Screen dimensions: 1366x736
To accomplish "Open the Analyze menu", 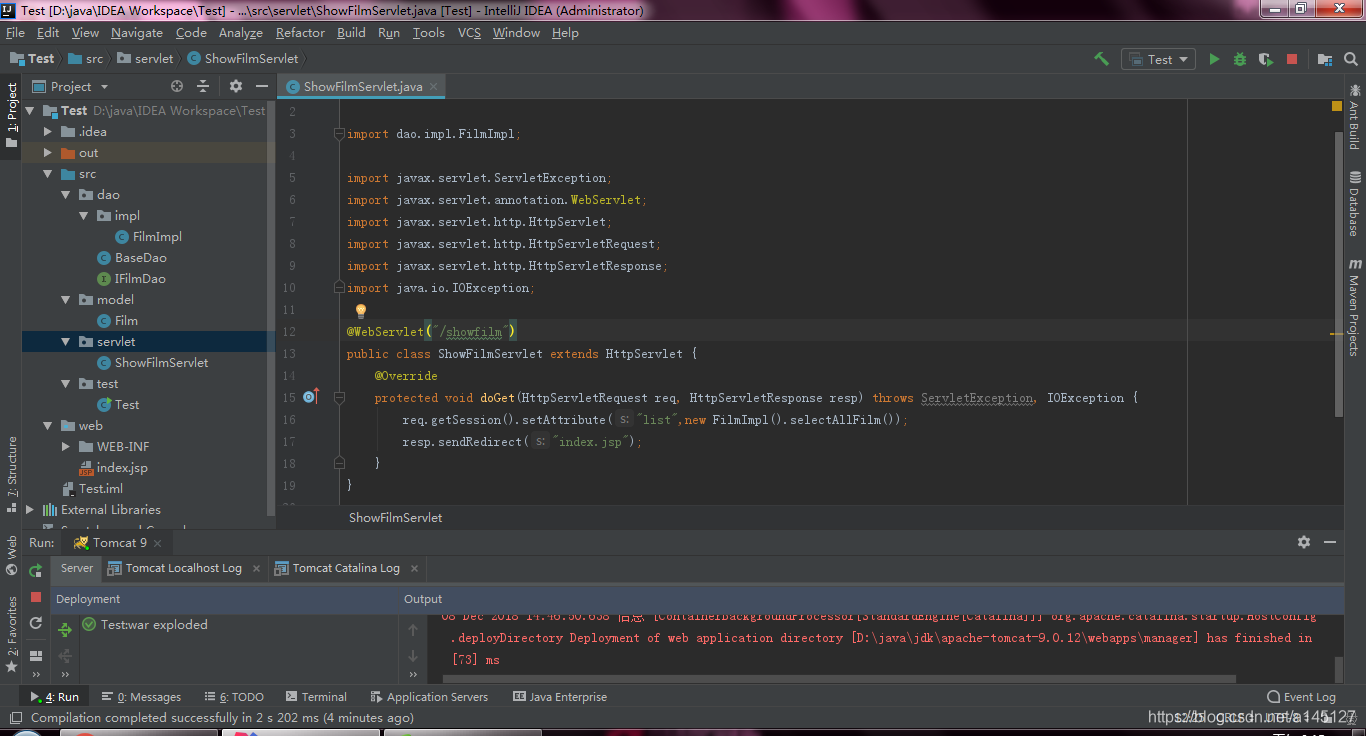I will tap(240, 33).
